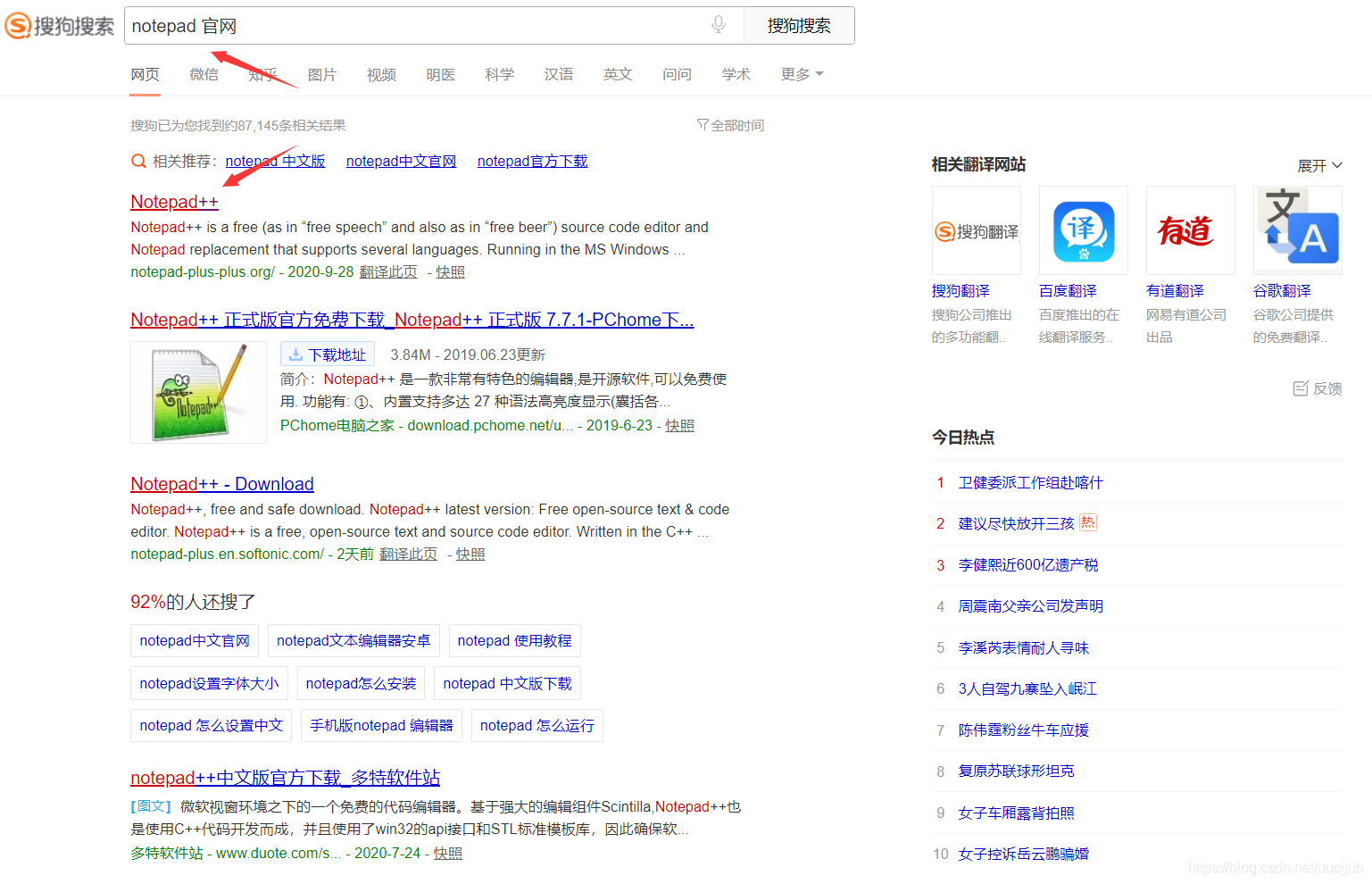Open hot topic 陈伟霆粉丝牛车应援
The height and width of the screenshot is (884, 1372).
click(1023, 730)
